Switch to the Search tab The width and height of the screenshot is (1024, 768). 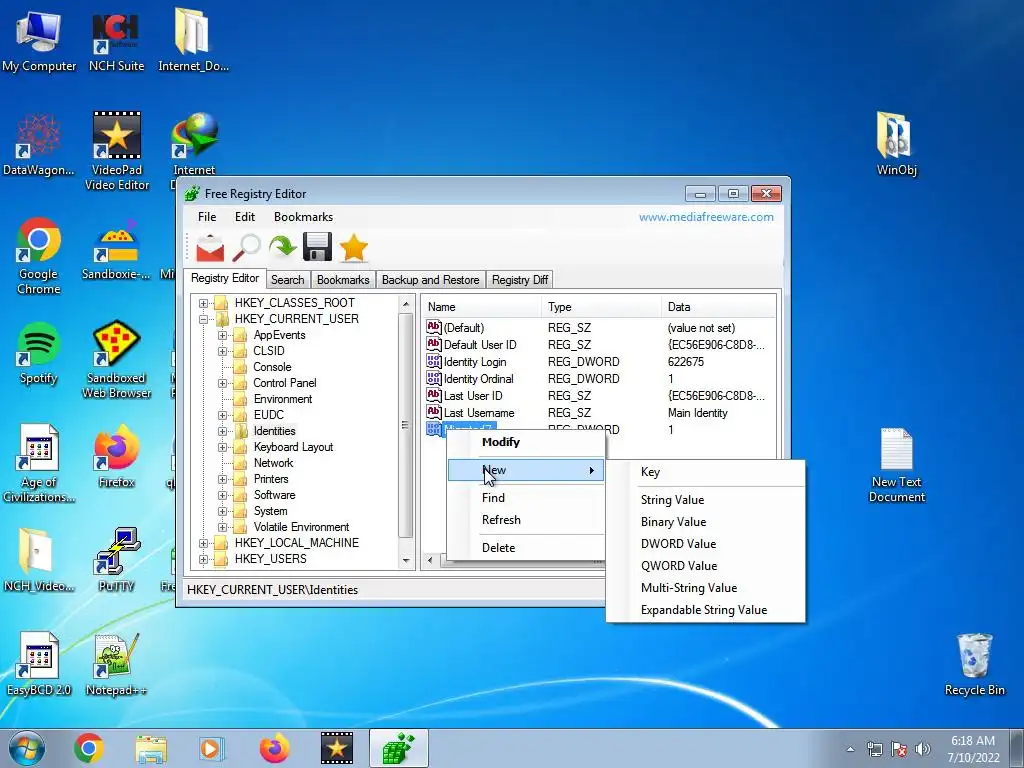287,280
